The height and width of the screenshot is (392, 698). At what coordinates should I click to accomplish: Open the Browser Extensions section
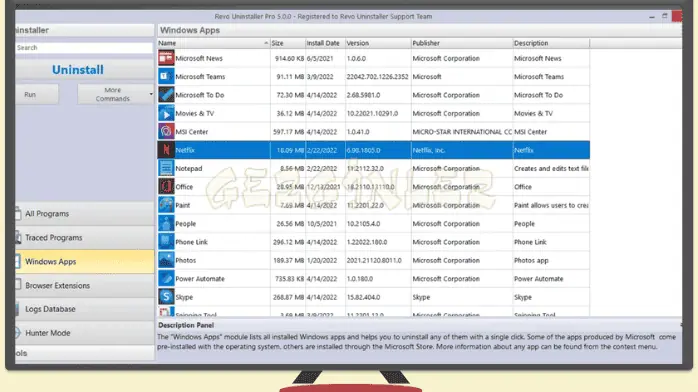tap(85, 285)
